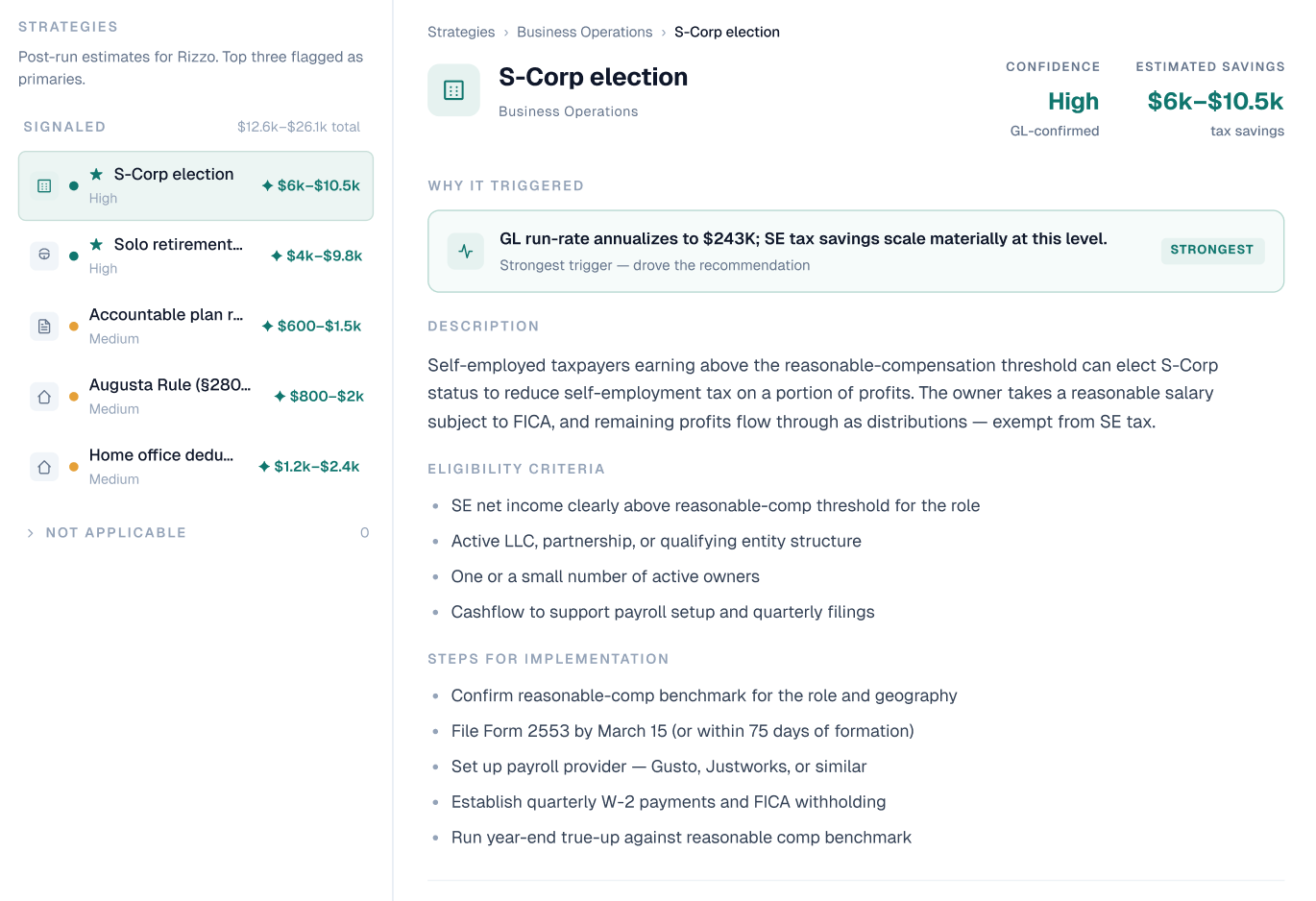1316x901 pixels.
Task: Click the teal calculator badge in the page header
Action: (x=453, y=88)
